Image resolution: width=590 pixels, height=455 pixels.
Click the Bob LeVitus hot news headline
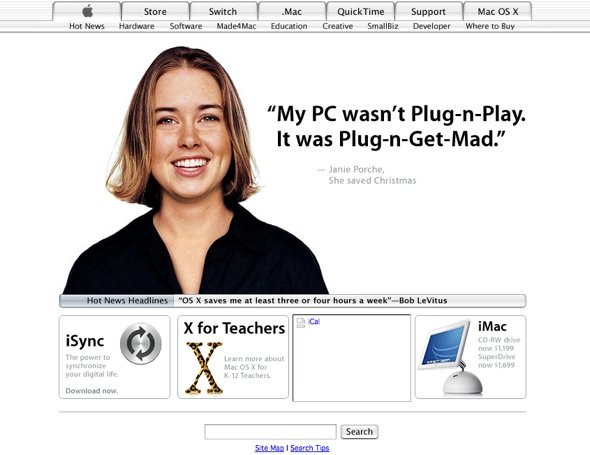[x=313, y=301]
